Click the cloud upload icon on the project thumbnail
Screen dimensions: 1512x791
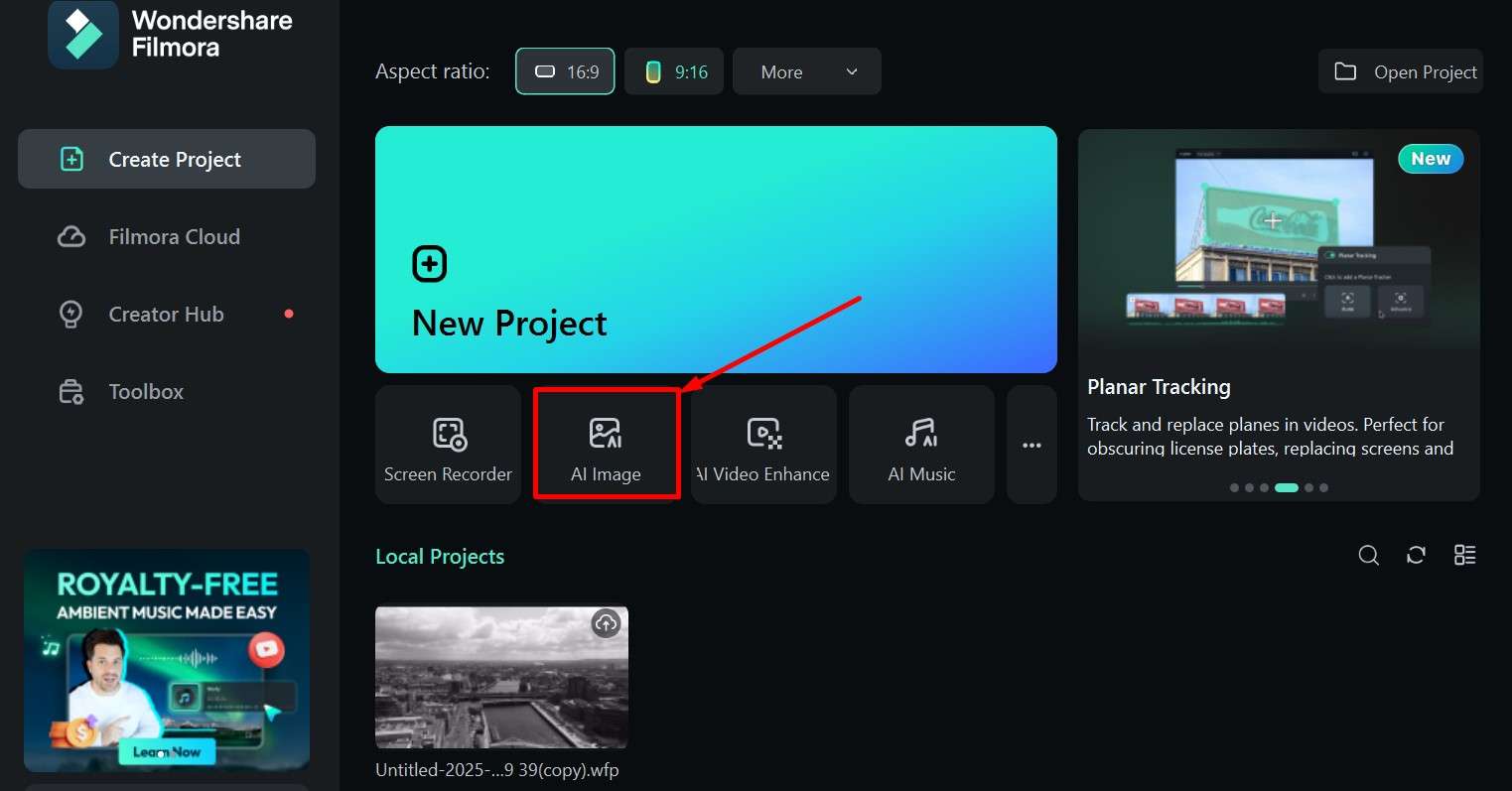pyautogui.click(x=606, y=624)
